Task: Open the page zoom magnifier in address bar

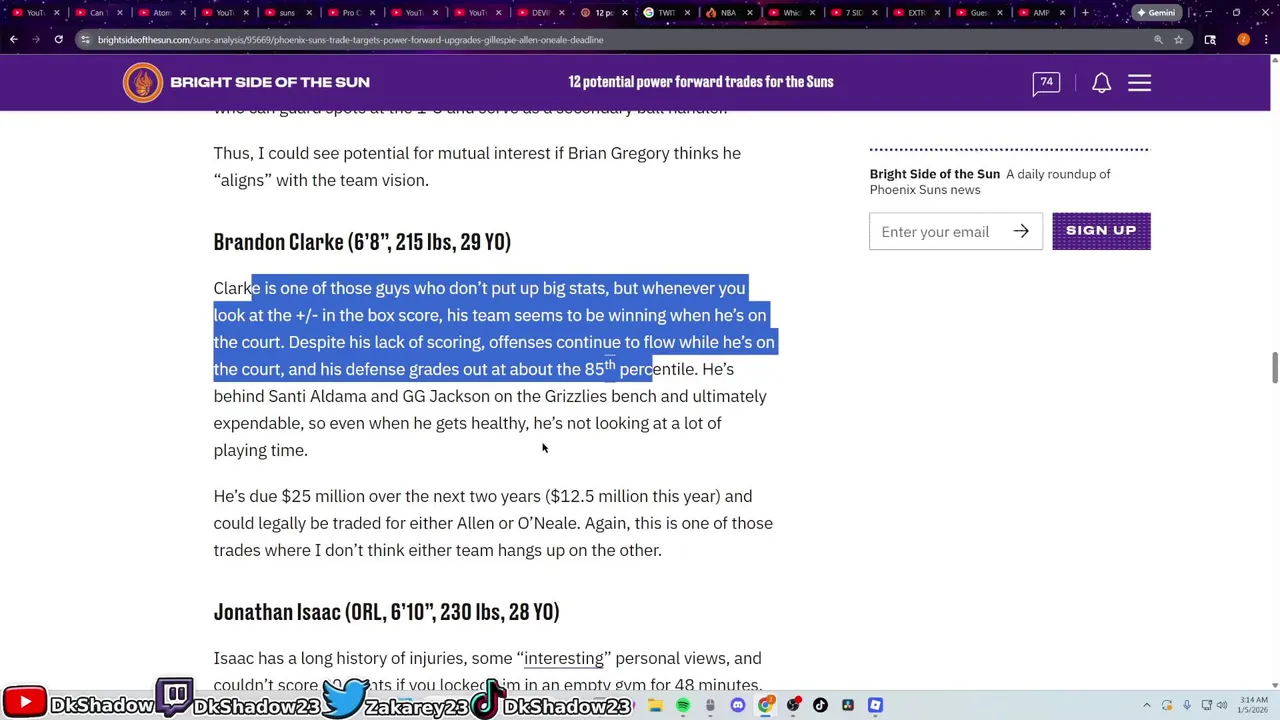Action: [1158, 40]
